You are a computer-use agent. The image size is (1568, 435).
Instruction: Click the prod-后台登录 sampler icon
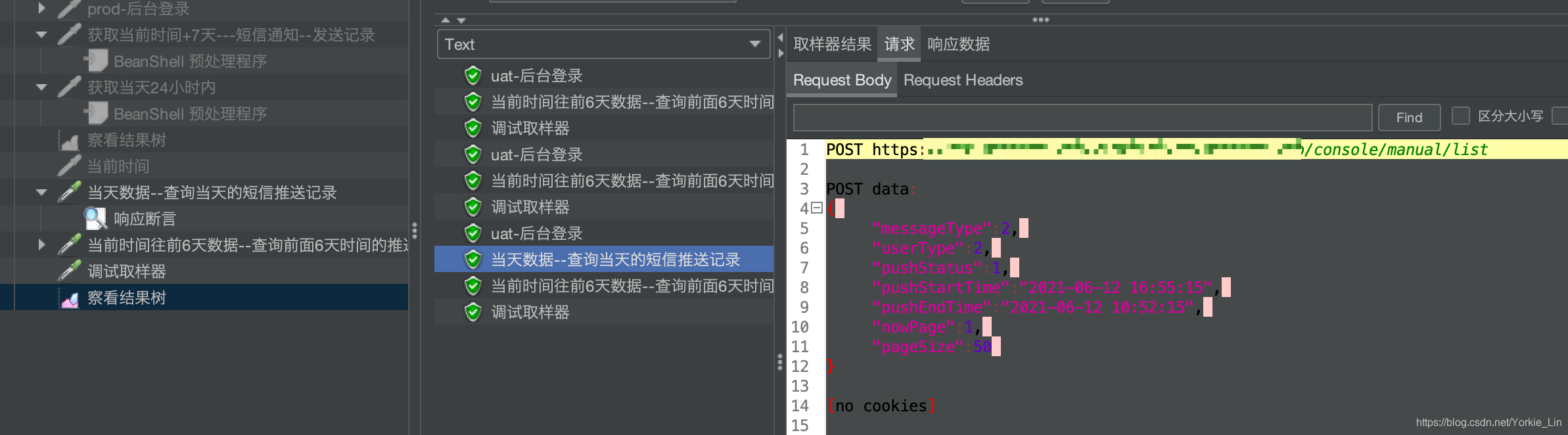tap(69, 9)
